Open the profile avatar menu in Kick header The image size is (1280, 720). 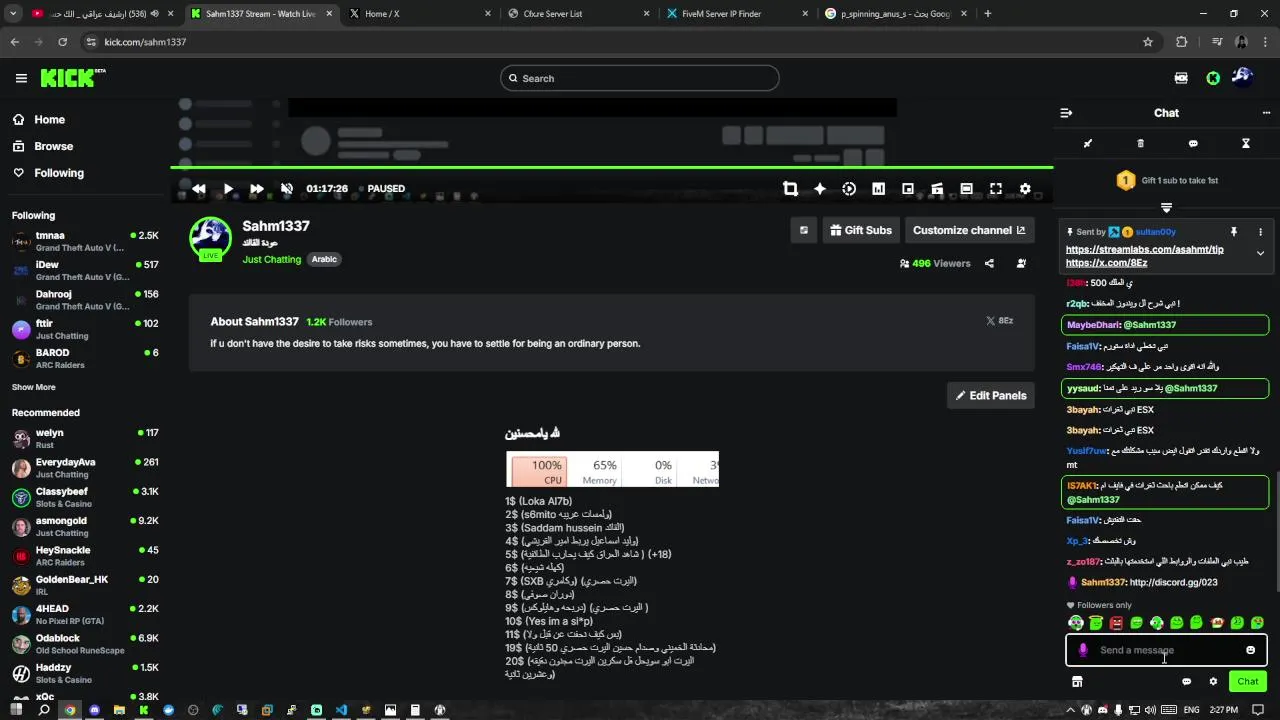click(x=1242, y=77)
